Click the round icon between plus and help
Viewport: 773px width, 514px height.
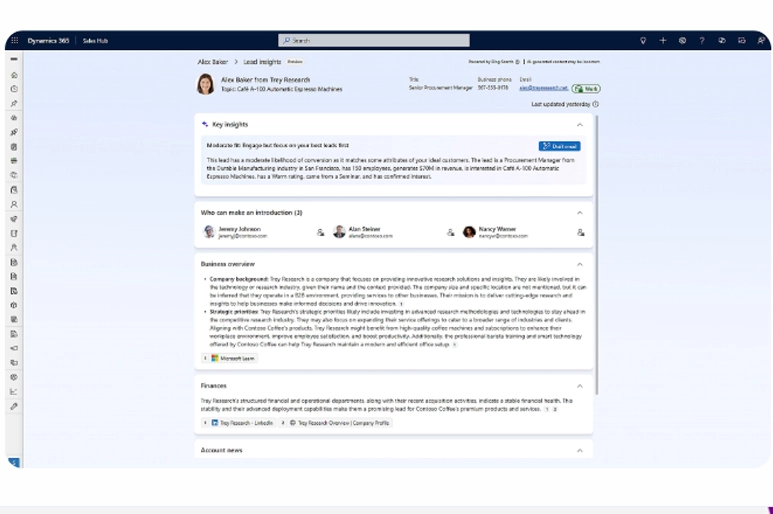(682, 40)
